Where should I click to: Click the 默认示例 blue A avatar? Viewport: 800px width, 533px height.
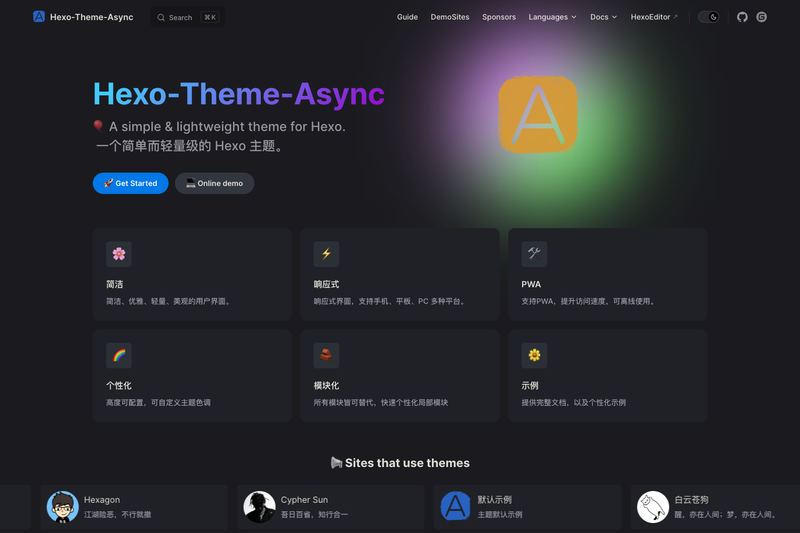coord(456,507)
